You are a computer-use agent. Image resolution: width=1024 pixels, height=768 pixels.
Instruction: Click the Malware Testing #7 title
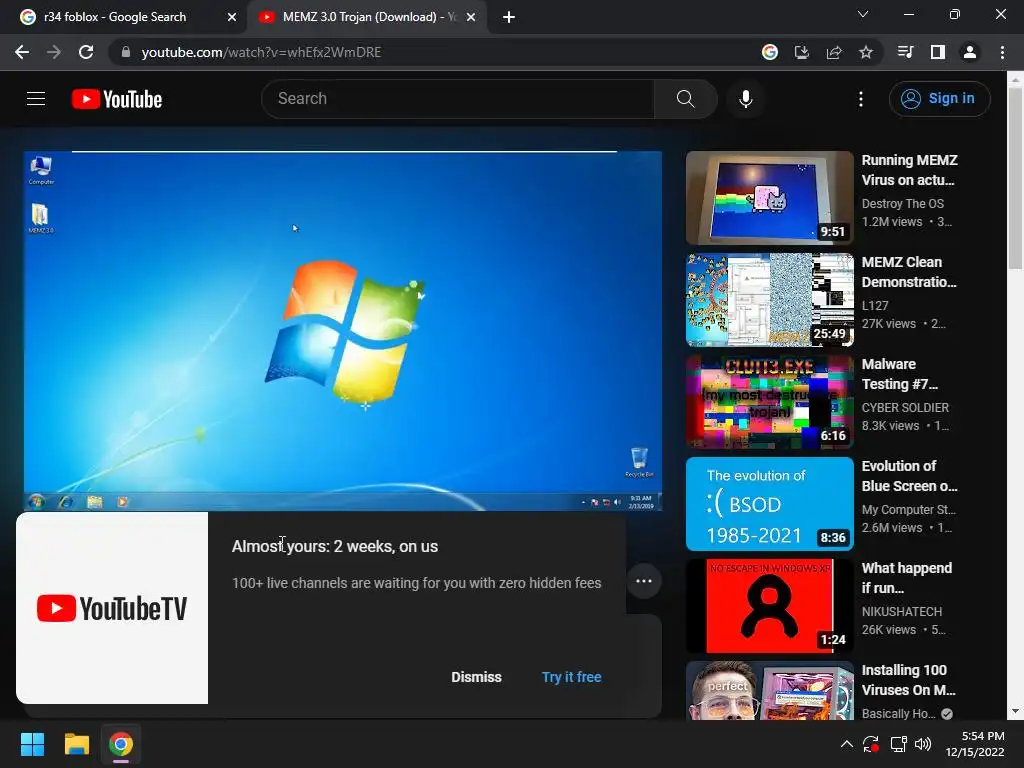coord(900,374)
